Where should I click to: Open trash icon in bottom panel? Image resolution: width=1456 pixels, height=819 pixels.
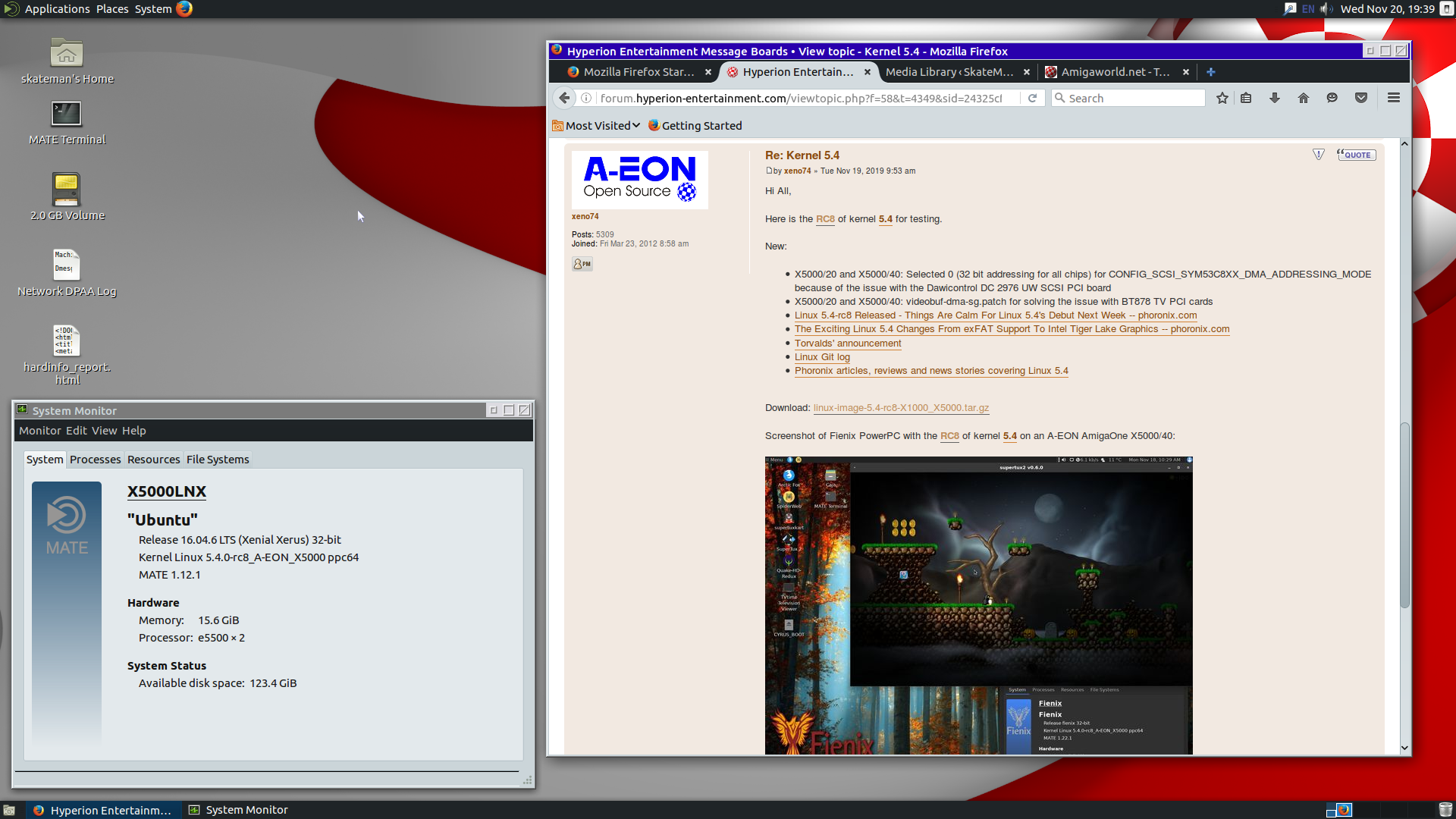tap(1445, 810)
